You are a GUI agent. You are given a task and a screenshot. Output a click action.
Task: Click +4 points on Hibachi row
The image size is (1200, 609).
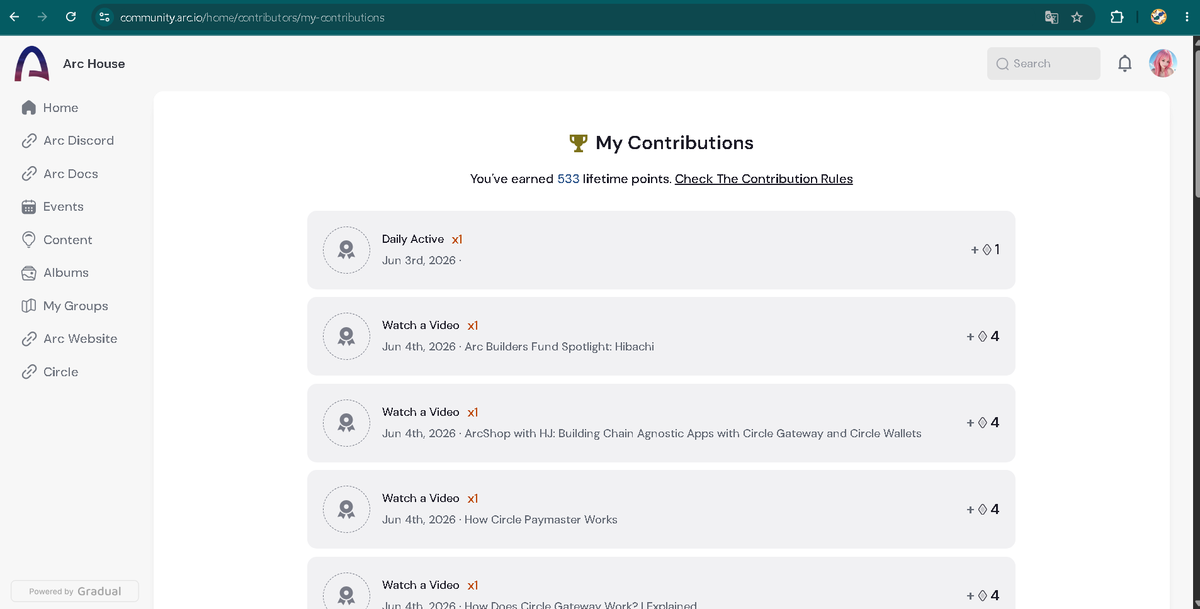(983, 336)
